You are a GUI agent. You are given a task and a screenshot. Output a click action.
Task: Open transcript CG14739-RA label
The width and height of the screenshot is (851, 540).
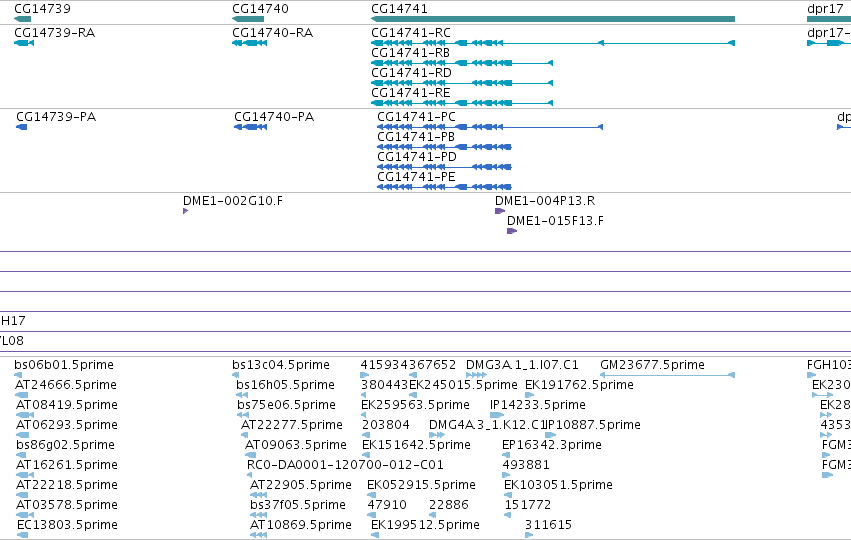point(55,33)
